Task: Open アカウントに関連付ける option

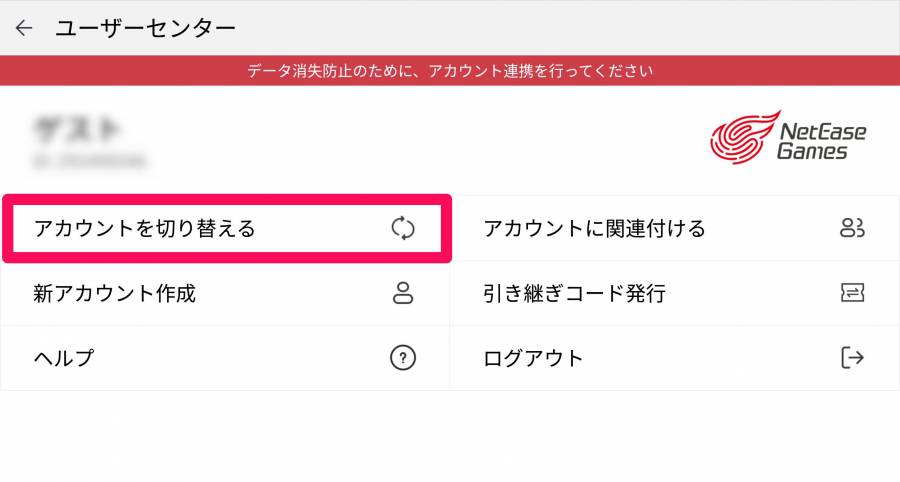Action: pos(675,228)
